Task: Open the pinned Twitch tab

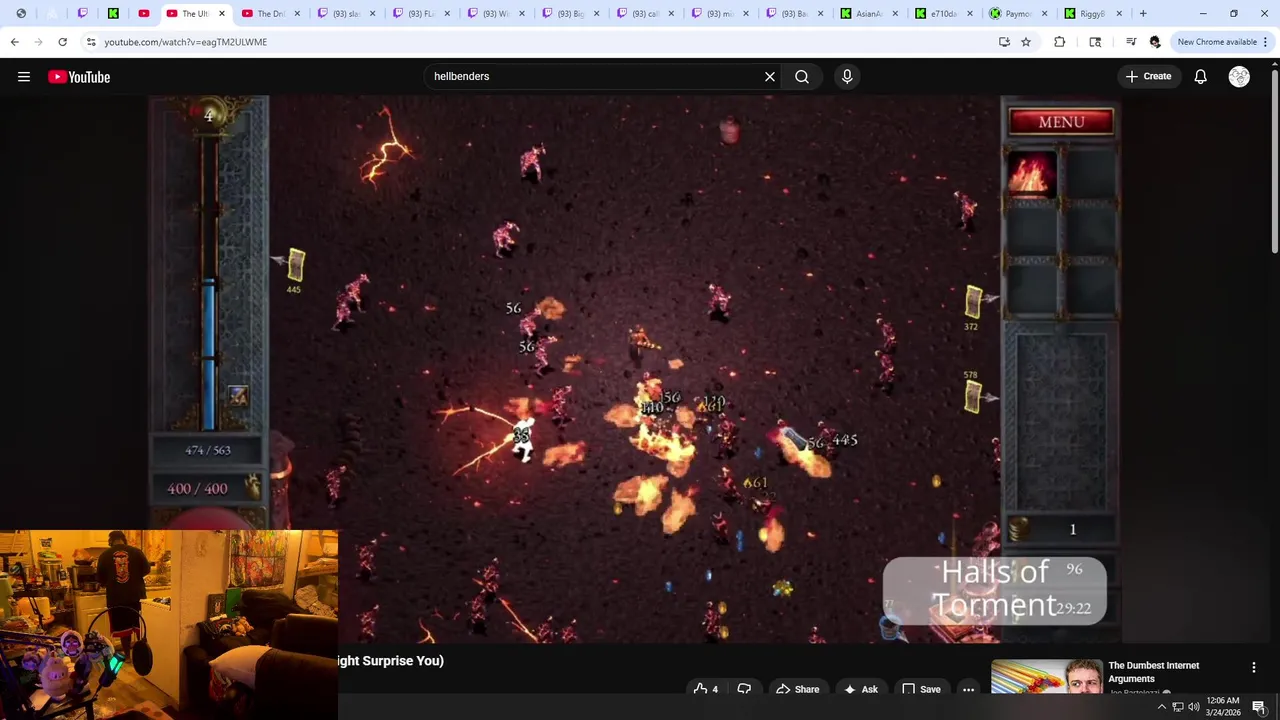Action: click(83, 14)
